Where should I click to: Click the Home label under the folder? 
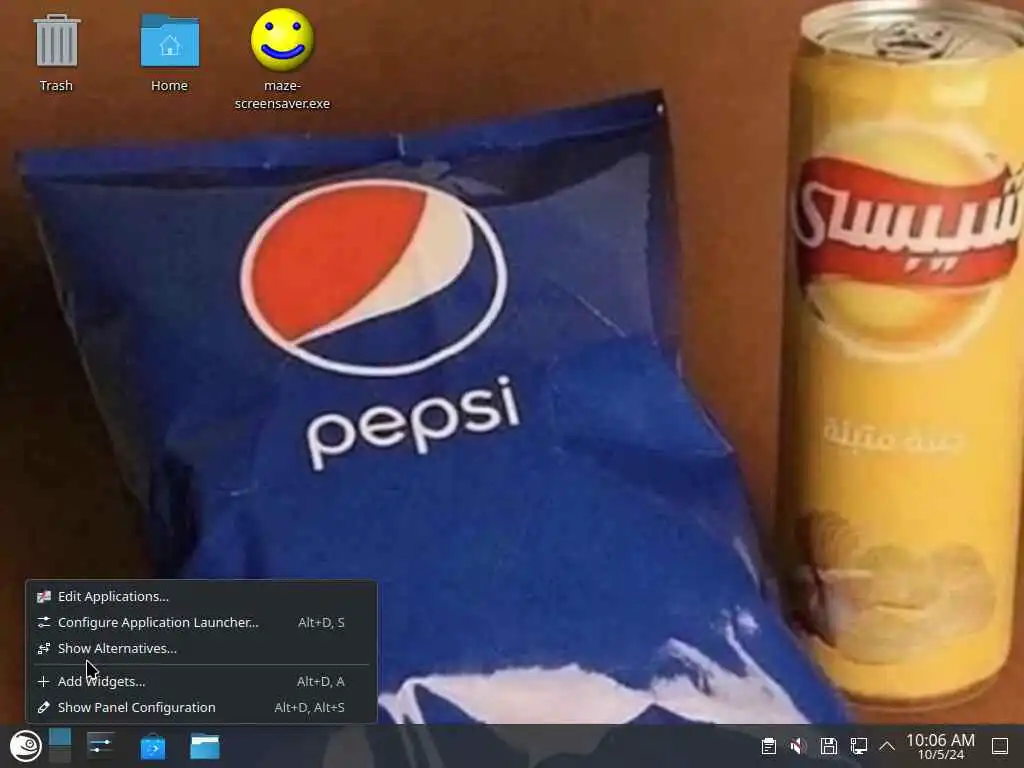click(x=169, y=86)
